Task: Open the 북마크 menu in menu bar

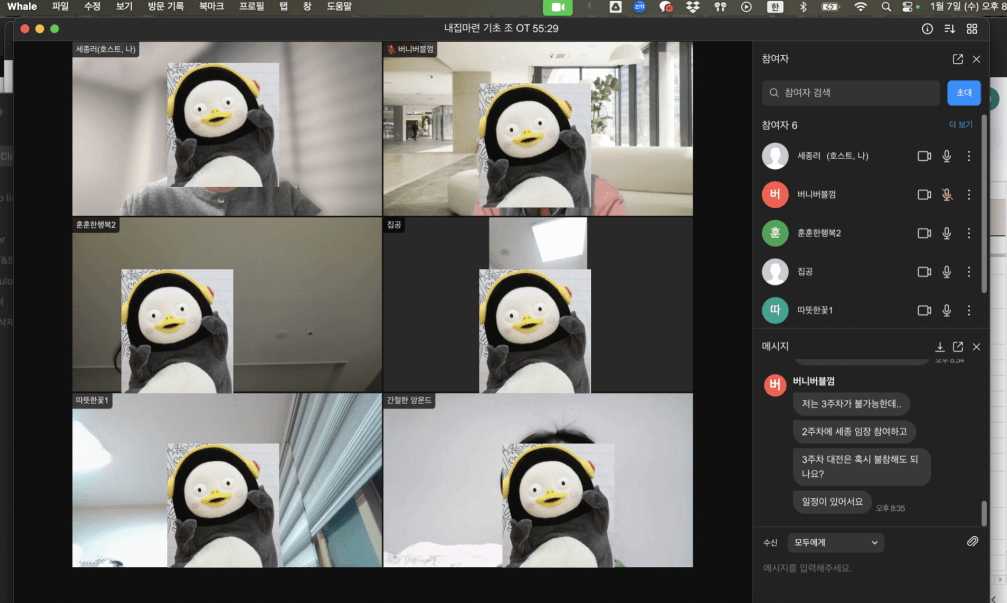Action: 211,7
